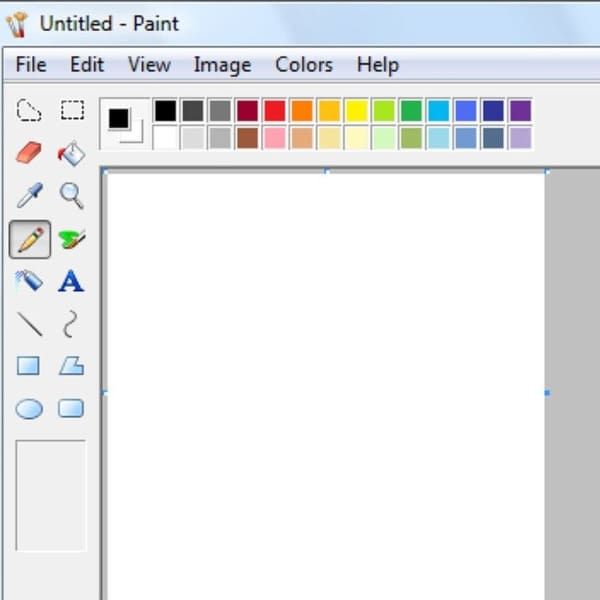Click inside the white drawing canvas
This screenshot has height=600, width=600.
pos(325,386)
